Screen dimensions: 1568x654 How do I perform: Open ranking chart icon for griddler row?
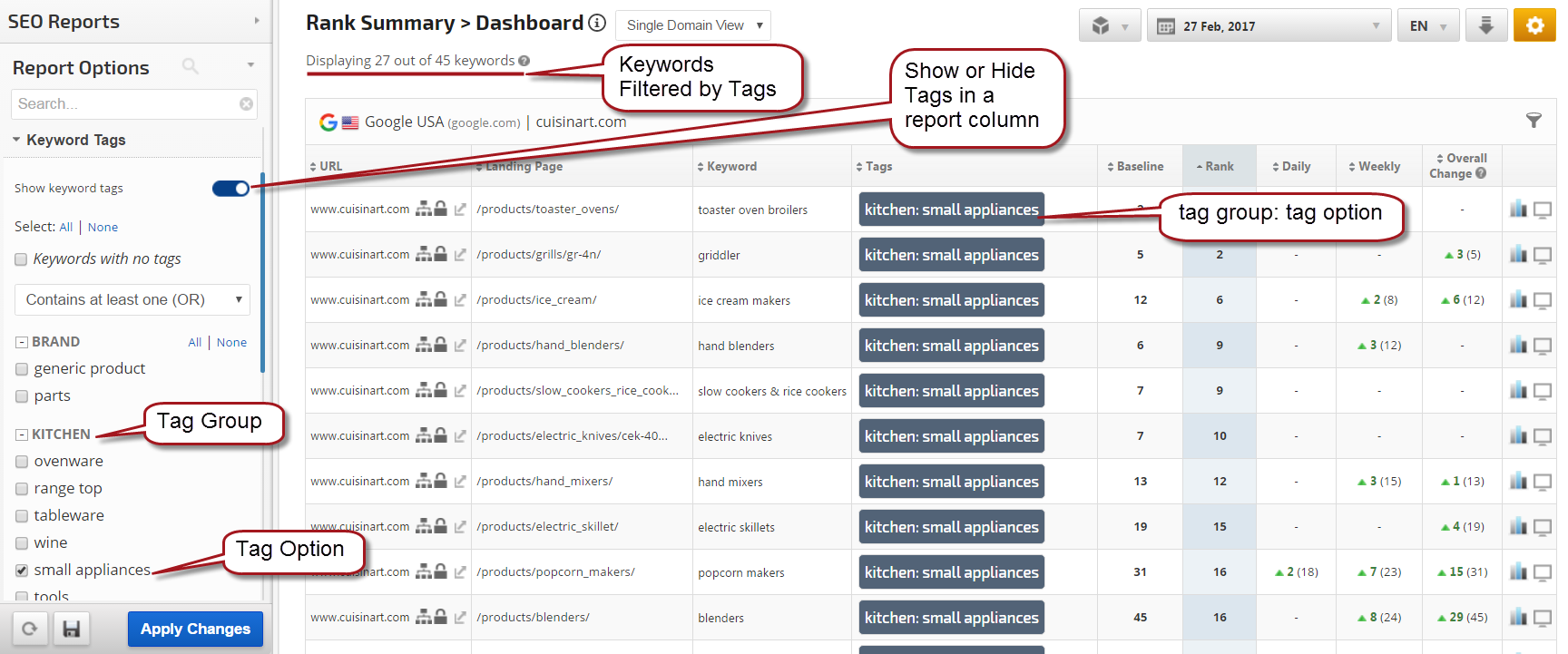tap(1518, 255)
